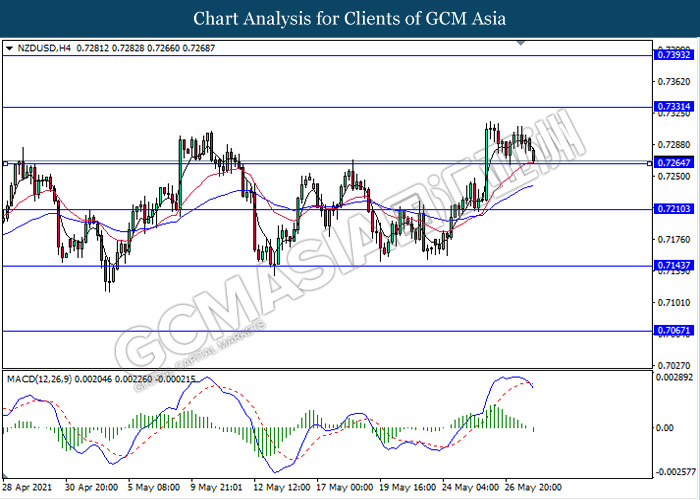Select the 0.73314 resistance level label

[674, 107]
